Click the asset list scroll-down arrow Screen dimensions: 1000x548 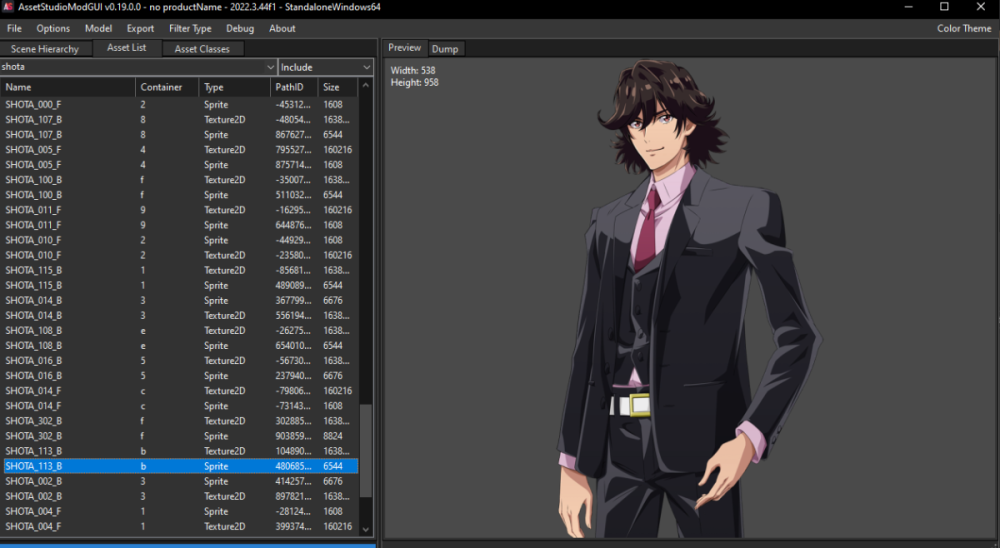point(365,529)
